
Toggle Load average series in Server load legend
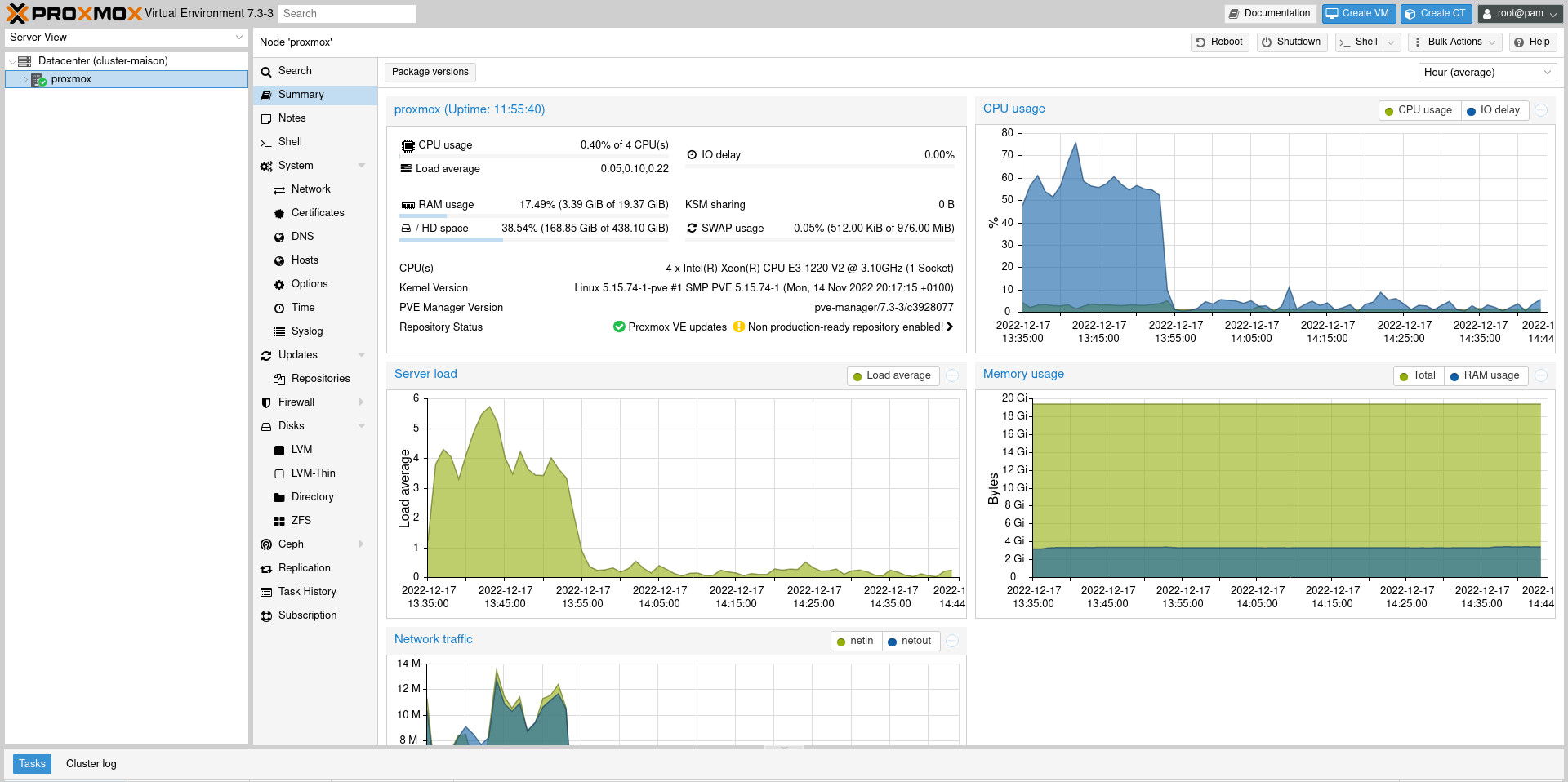[x=893, y=375]
